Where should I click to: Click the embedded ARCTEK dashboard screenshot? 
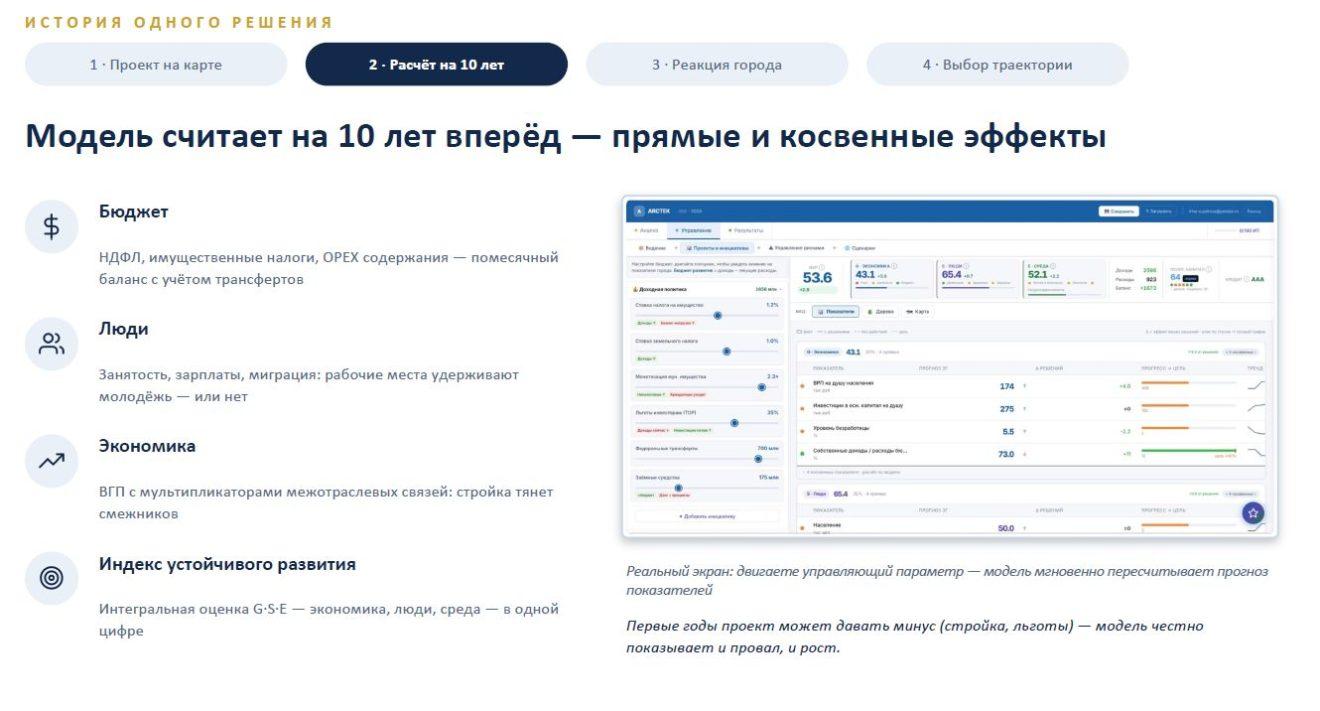click(x=950, y=368)
